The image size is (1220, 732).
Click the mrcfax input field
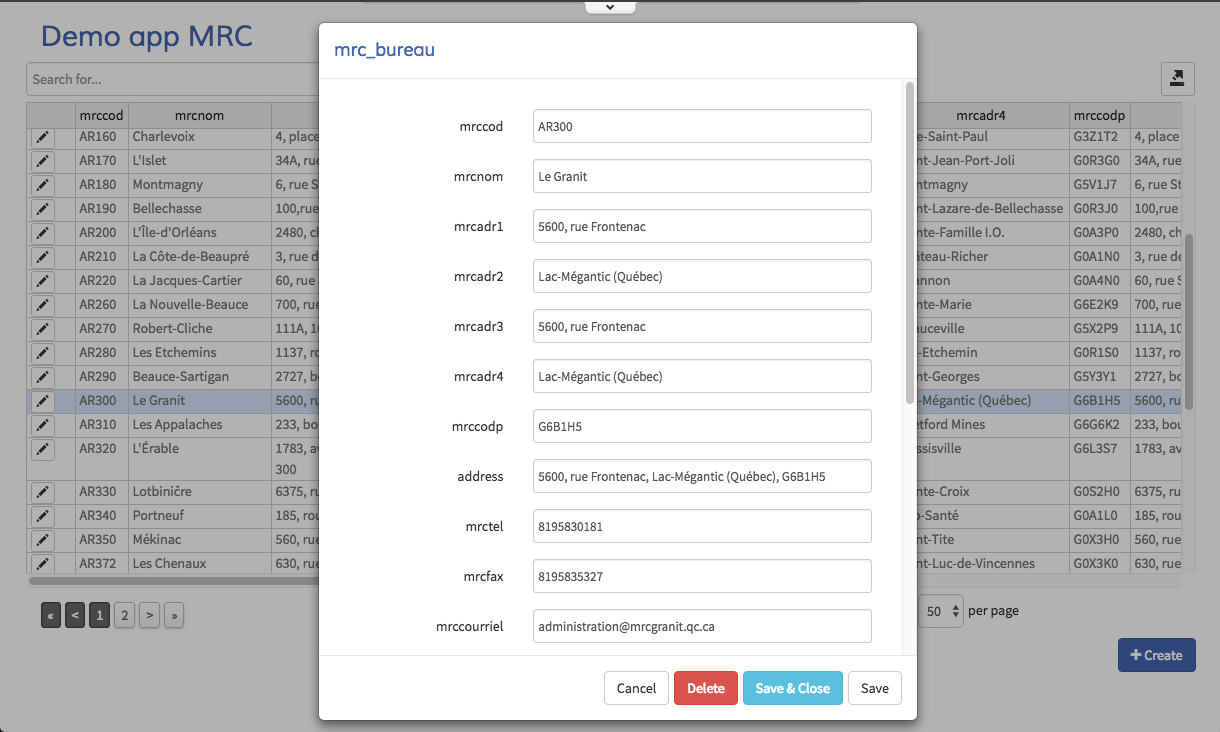(702, 576)
